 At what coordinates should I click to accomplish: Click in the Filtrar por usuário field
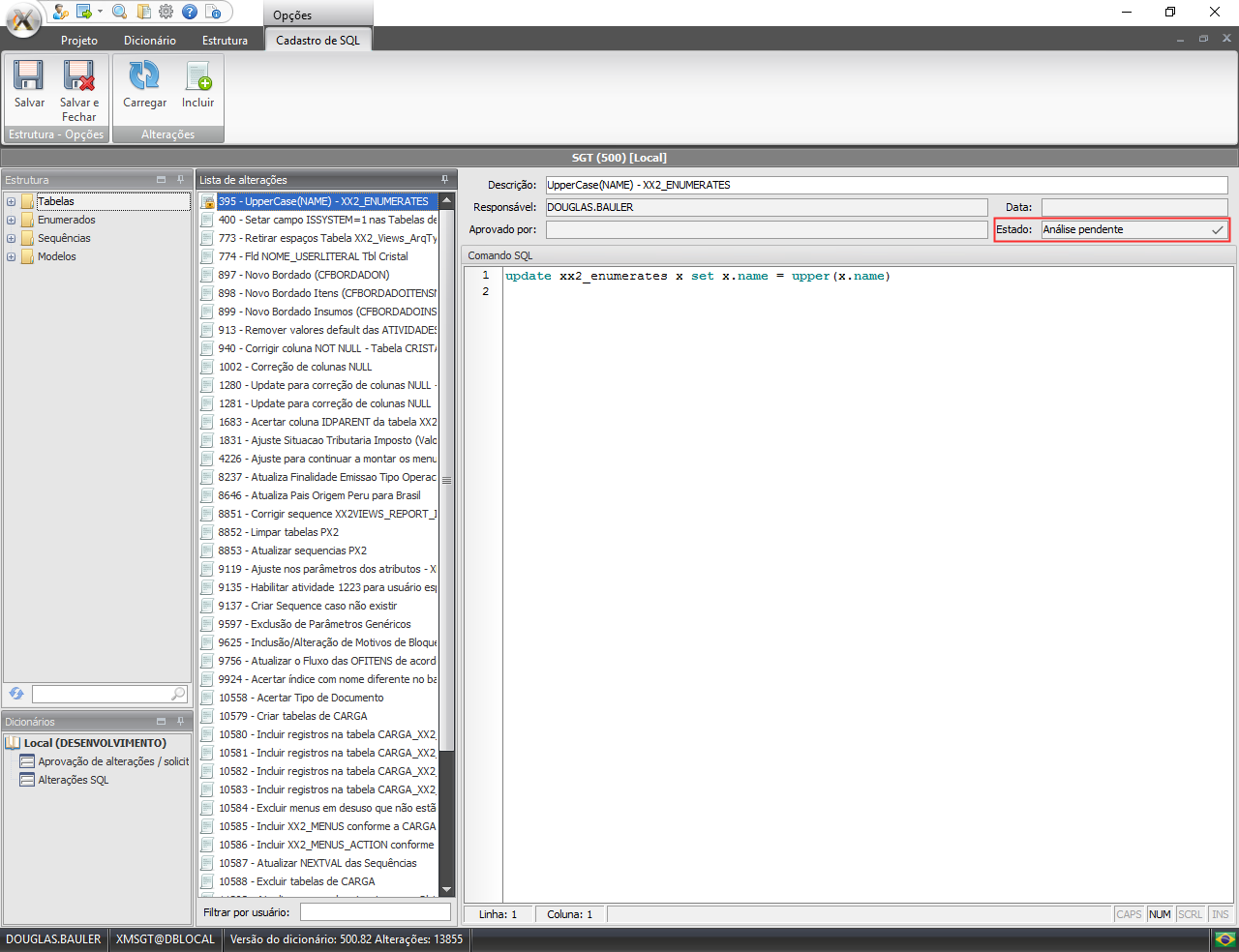pyautogui.click(x=376, y=912)
